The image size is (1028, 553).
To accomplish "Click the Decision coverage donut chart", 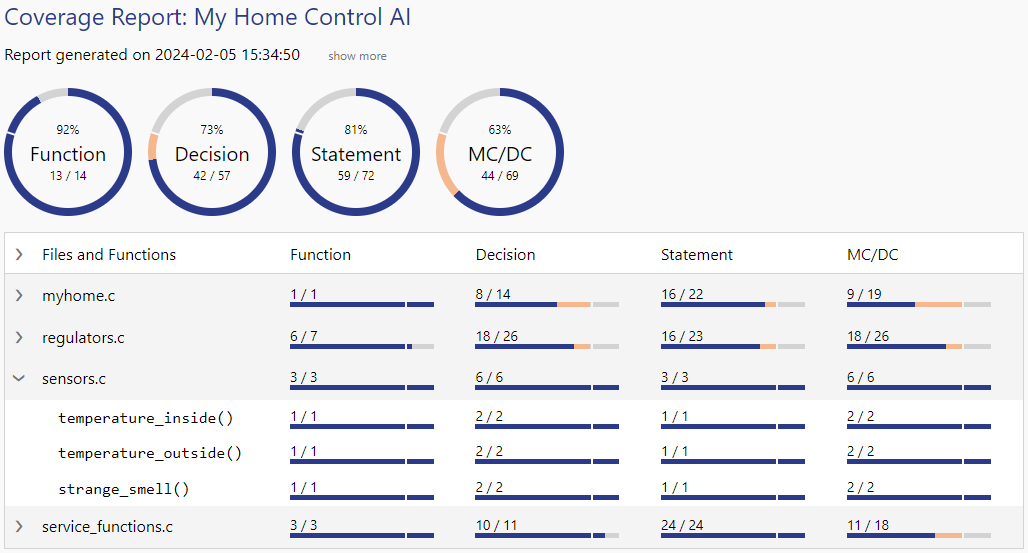I will coord(212,153).
